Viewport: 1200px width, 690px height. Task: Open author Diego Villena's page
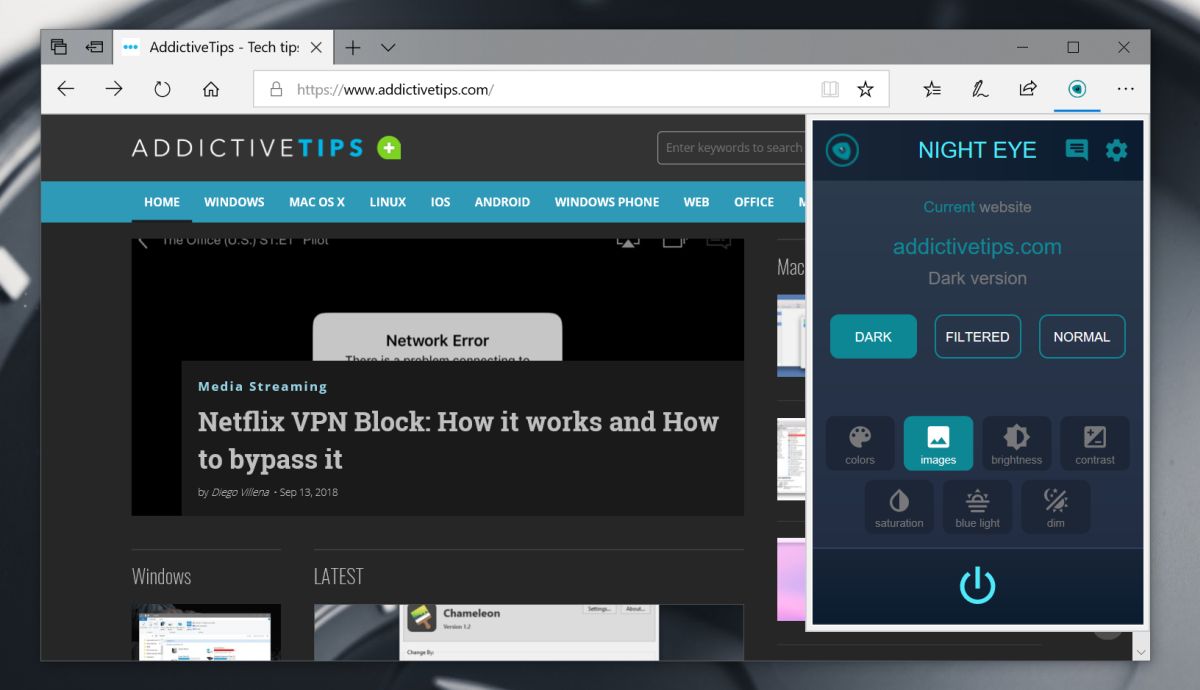click(240, 492)
